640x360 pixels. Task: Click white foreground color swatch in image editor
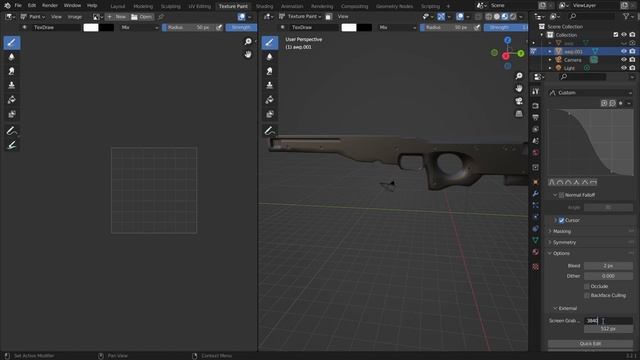pyautogui.click(x=91, y=27)
